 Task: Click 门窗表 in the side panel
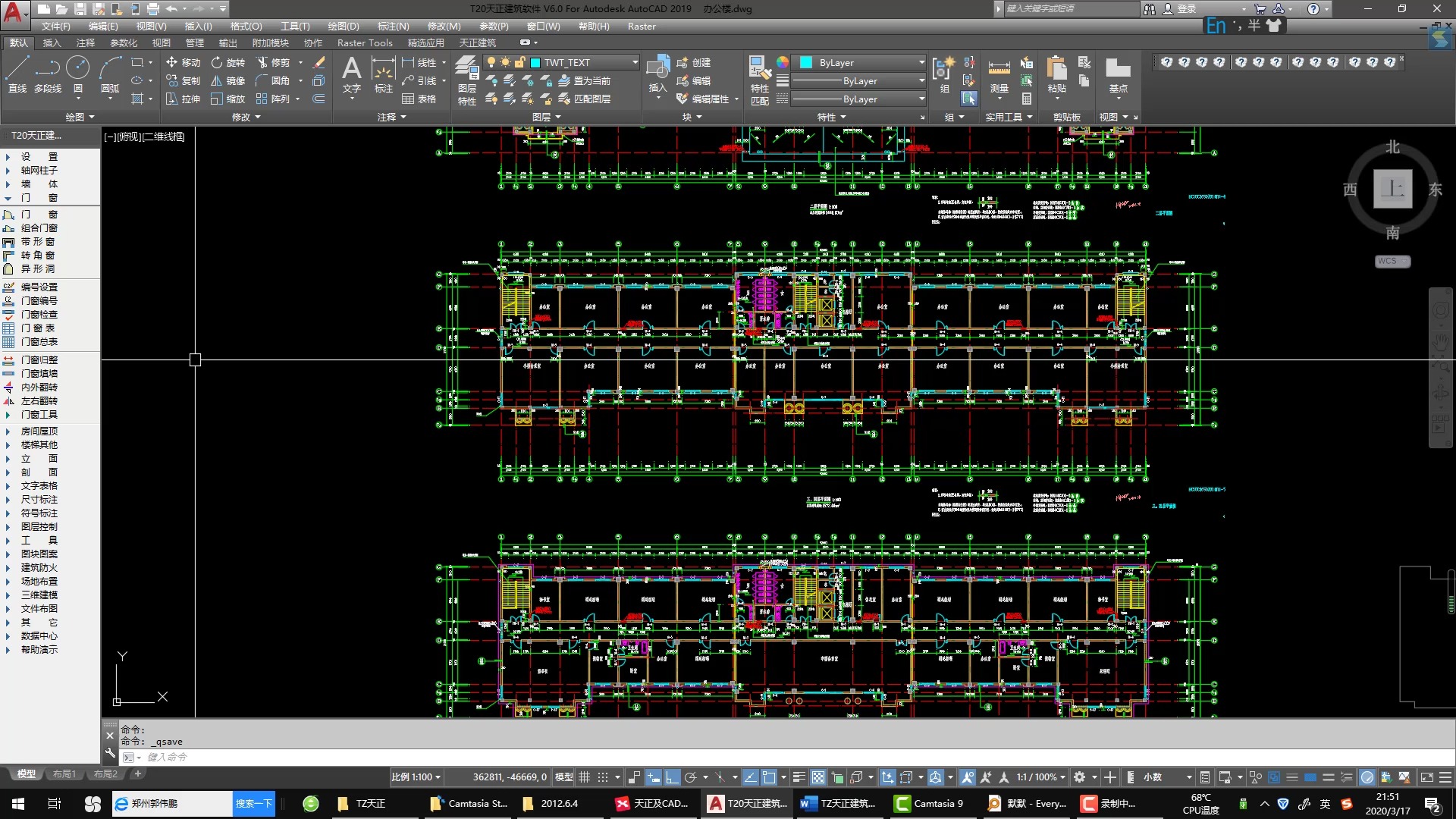click(38, 328)
